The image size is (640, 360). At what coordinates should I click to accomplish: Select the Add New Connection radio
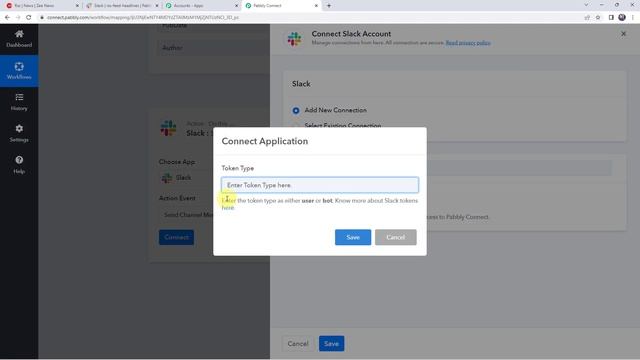[296, 110]
